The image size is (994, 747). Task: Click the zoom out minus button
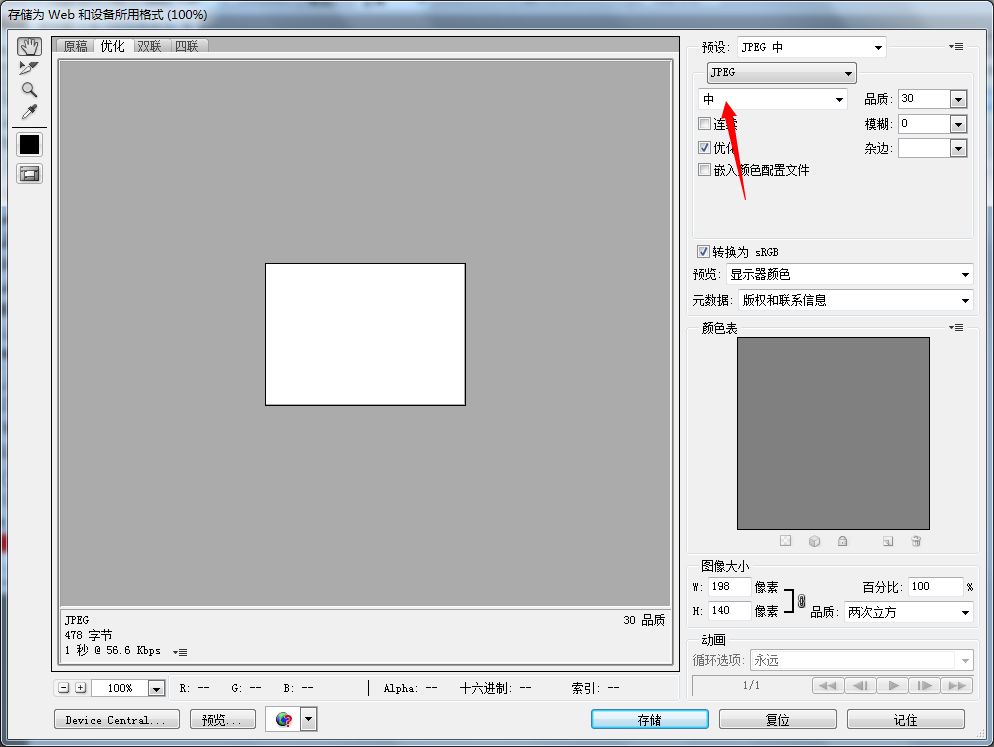click(64, 688)
